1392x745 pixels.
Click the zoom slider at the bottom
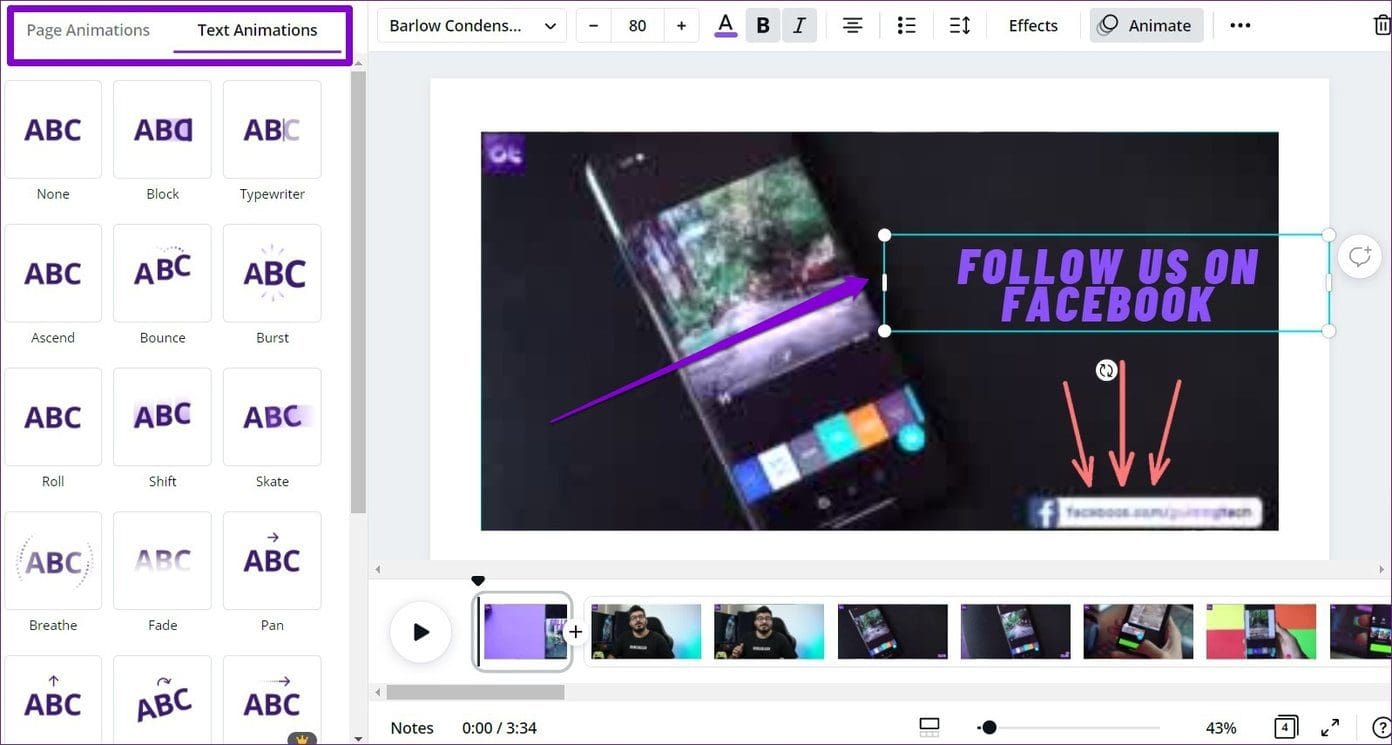(x=990, y=727)
